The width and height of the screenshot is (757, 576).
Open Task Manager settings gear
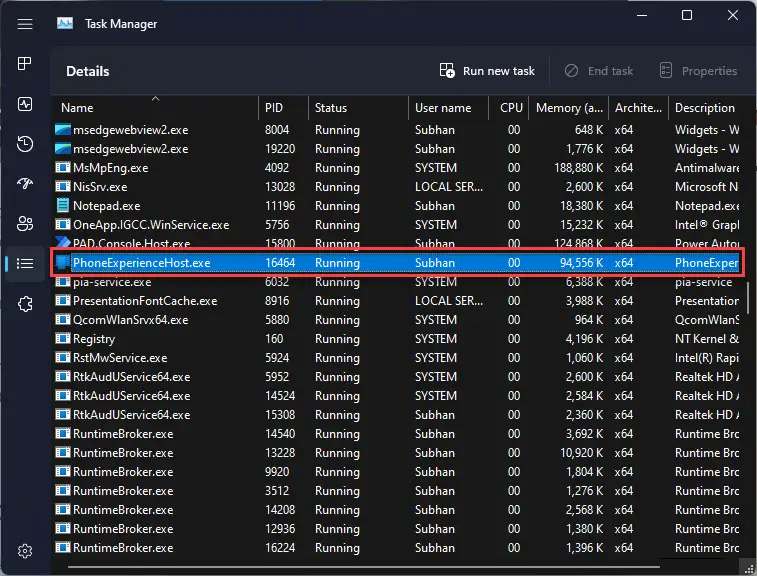(25, 551)
